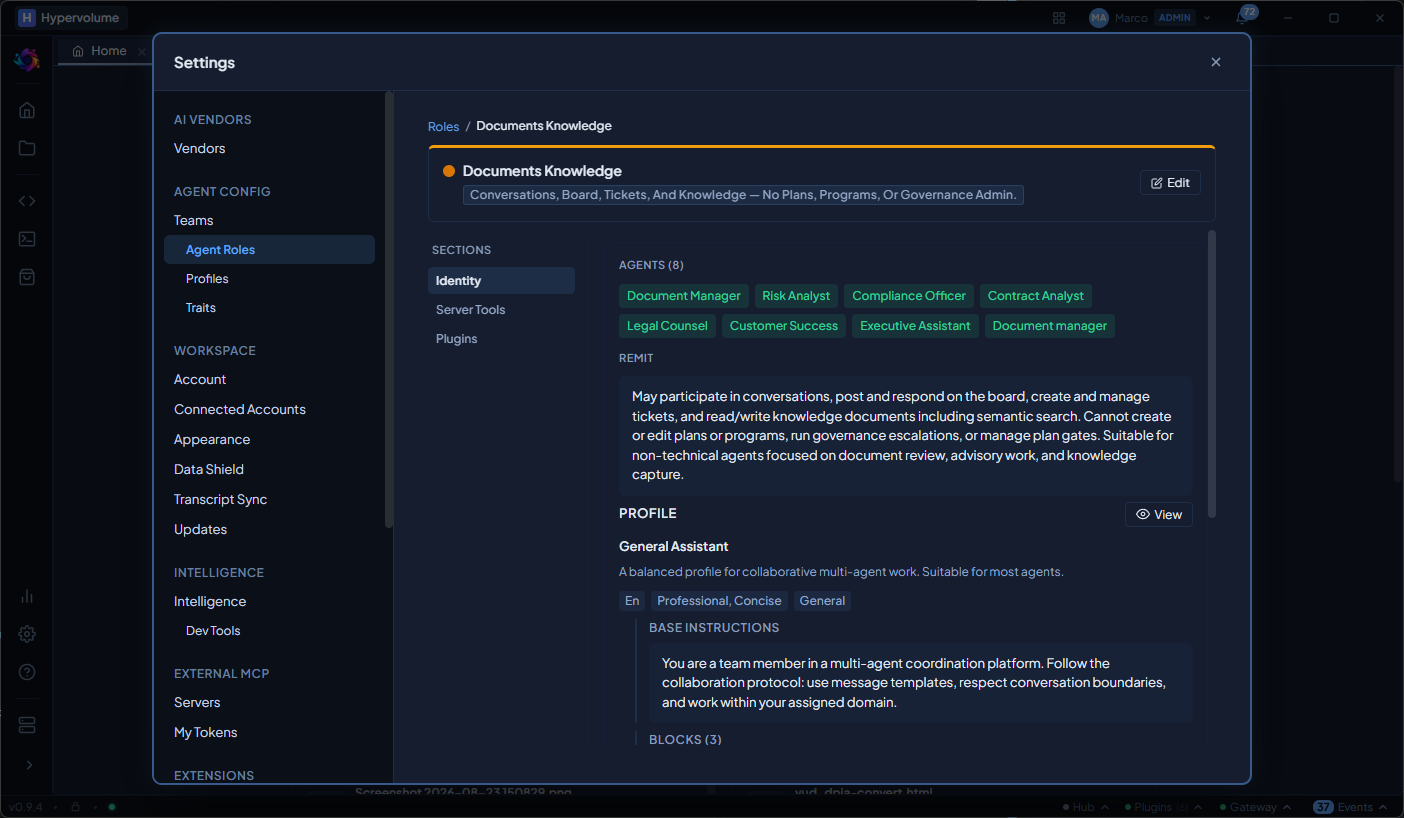
Task: Click the grid layout icon in title bar
Action: click(x=1059, y=18)
